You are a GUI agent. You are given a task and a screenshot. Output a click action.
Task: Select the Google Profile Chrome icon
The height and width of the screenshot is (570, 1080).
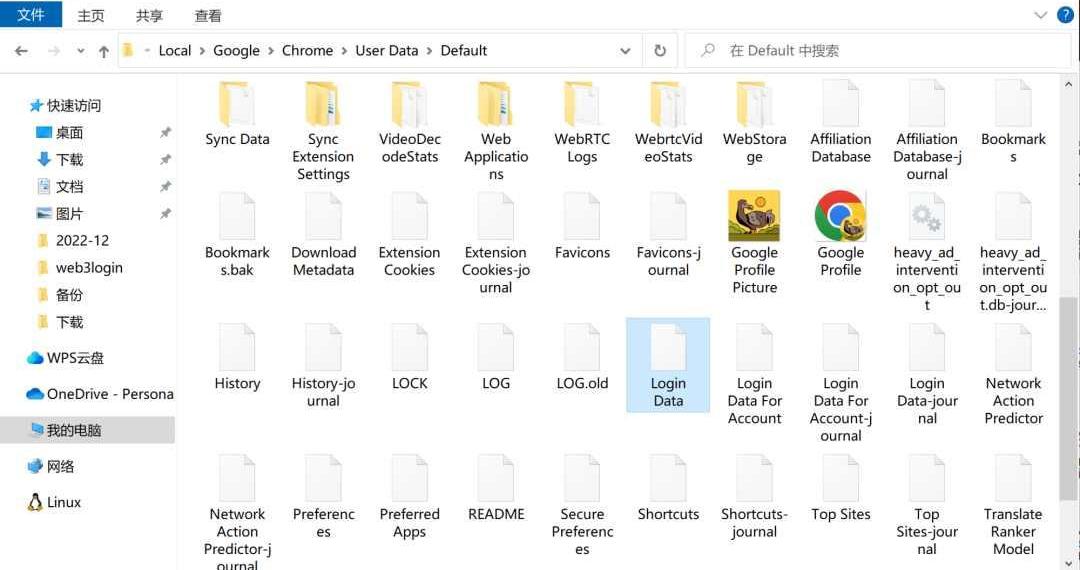pyautogui.click(x=840, y=217)
